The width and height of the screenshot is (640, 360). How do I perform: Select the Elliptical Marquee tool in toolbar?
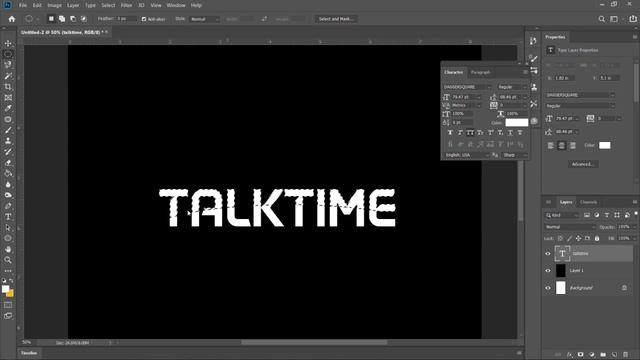(x=8, y=54)
